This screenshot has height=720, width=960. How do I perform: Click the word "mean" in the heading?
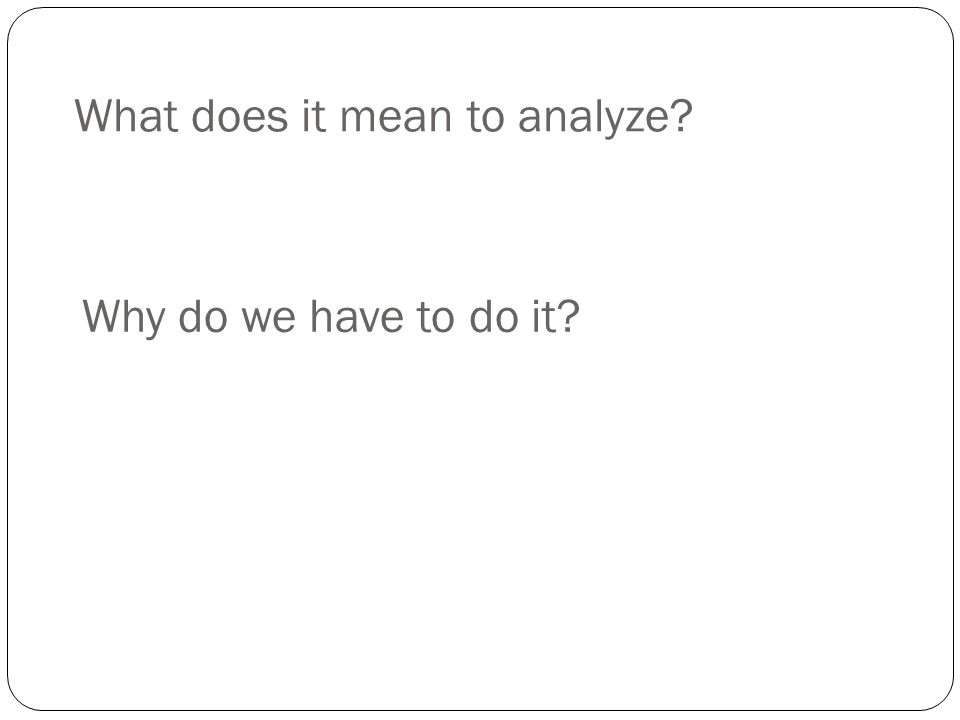click(396, 117)
